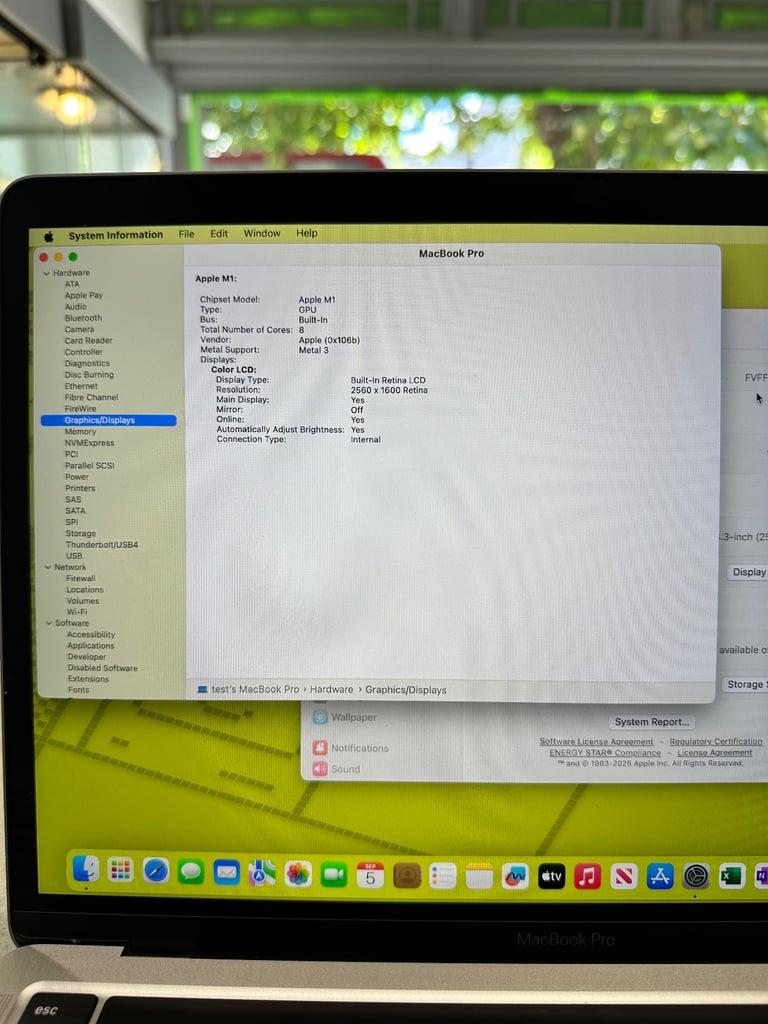The height and width of the screenshot is (1024, 768).
Task: Launch Excel from the Dock
Action: pos(731,876)
